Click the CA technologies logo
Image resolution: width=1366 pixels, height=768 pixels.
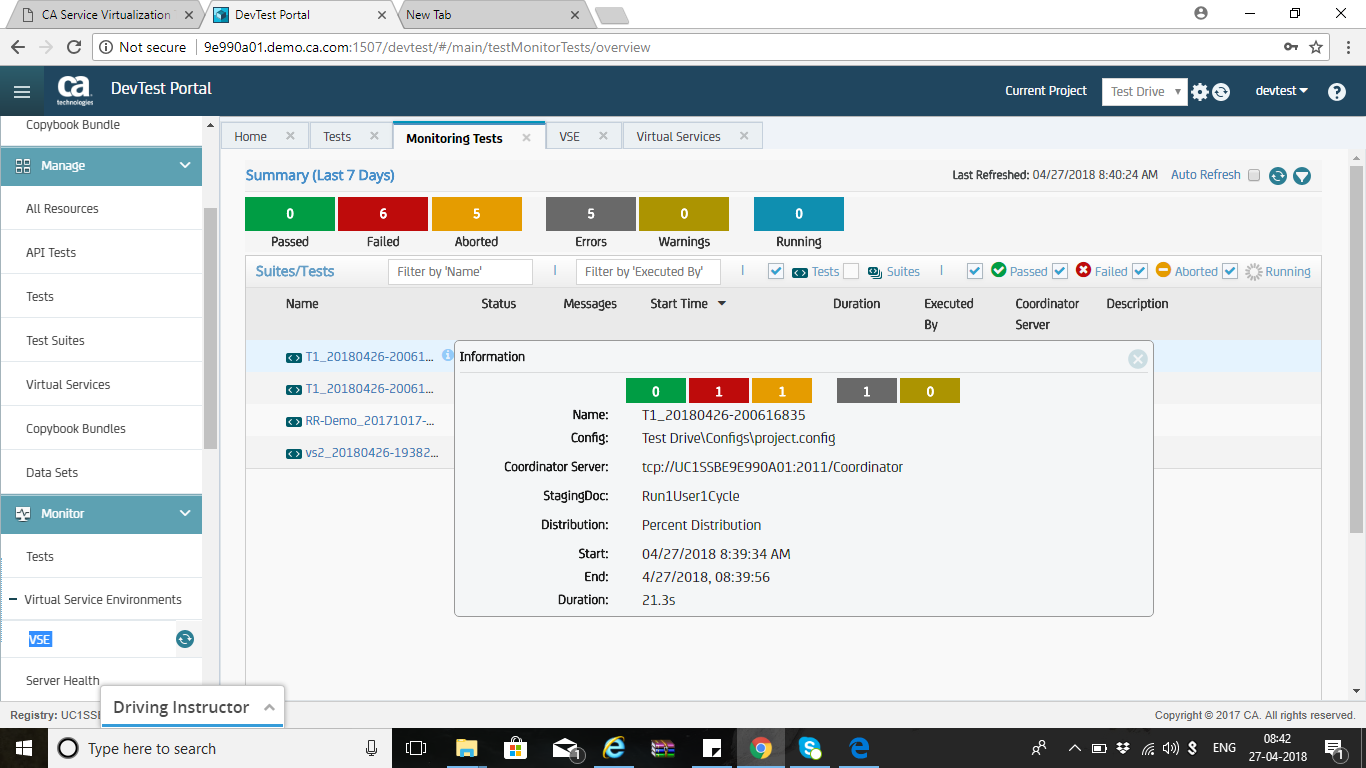[x=75, y=90]
